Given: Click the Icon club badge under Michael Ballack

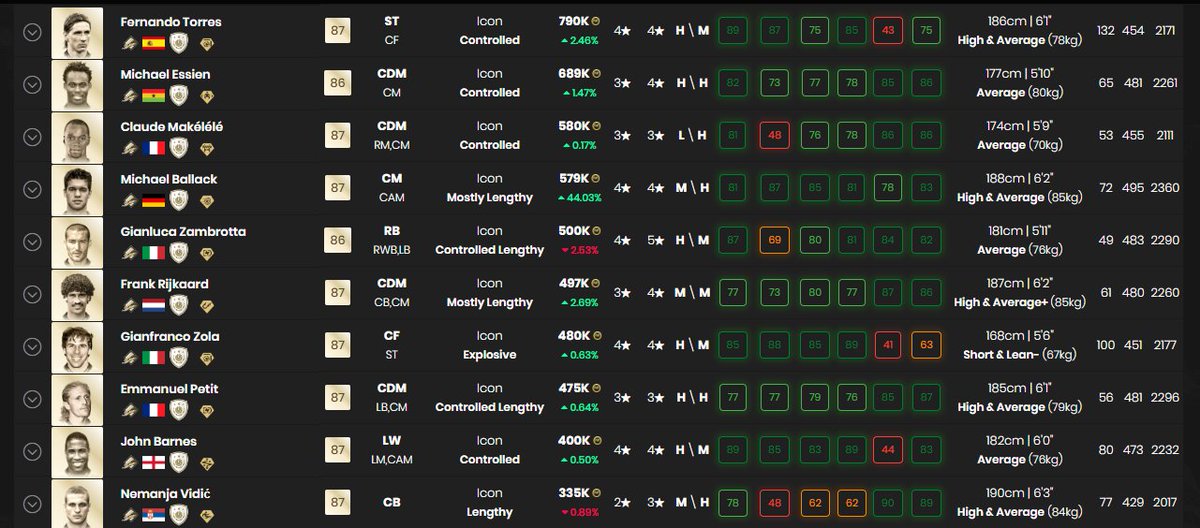Looking at the screenshot, I should [181, 201].
